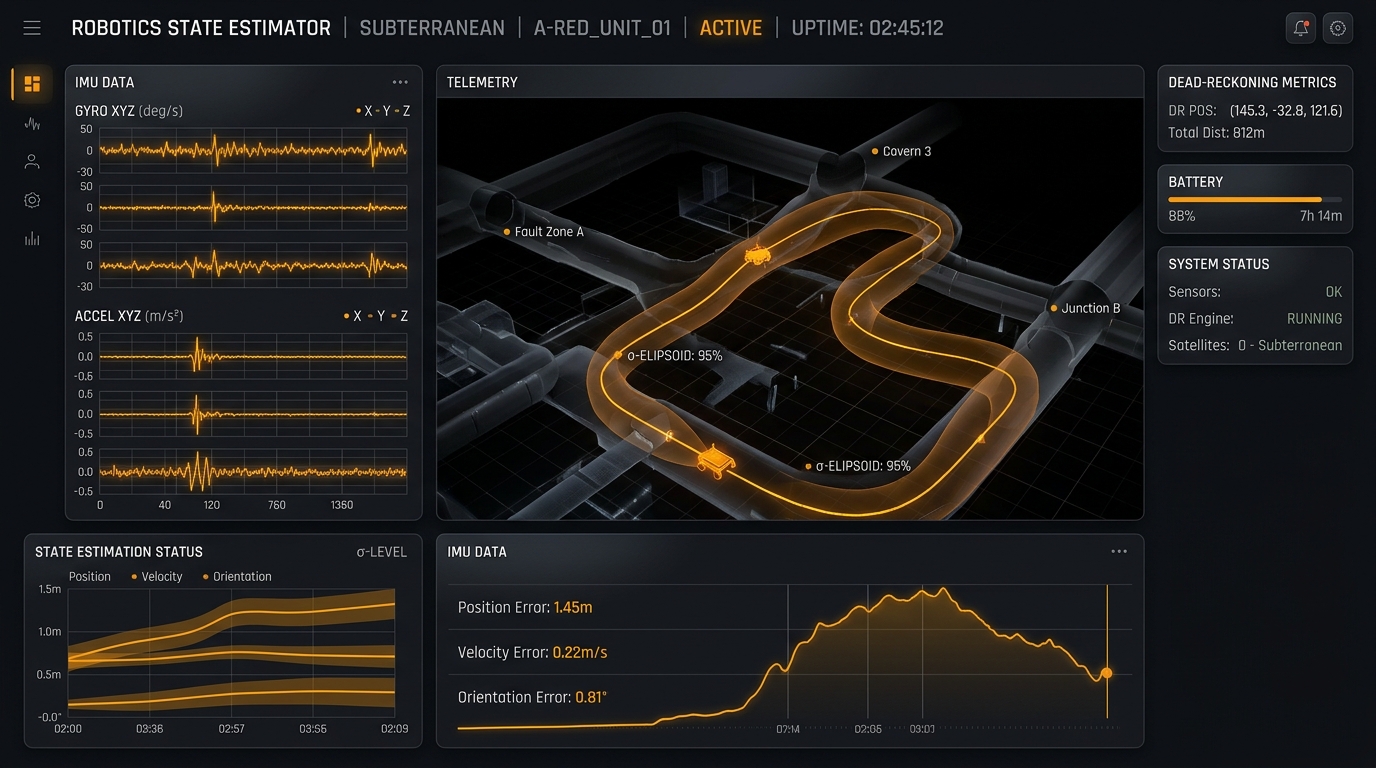Select the SUBTERRANEAN header segment
This screenshot has height=768, width=1376.
point(432,28)
